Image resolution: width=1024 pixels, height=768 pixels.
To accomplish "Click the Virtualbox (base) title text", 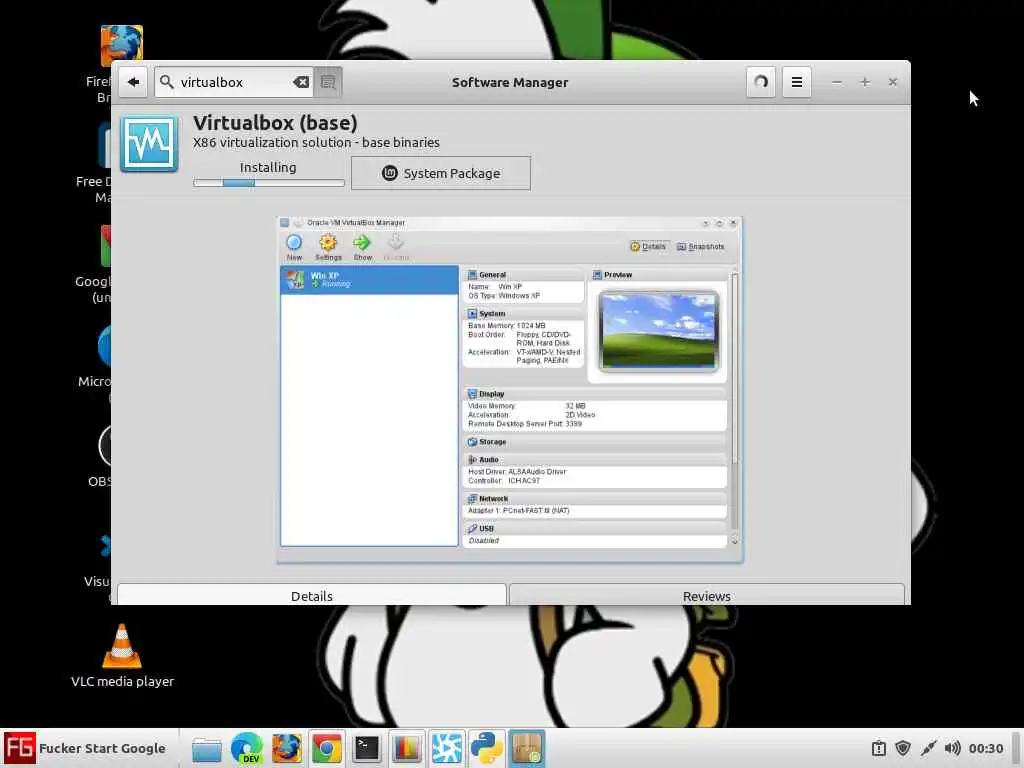I will click(275, 123).
